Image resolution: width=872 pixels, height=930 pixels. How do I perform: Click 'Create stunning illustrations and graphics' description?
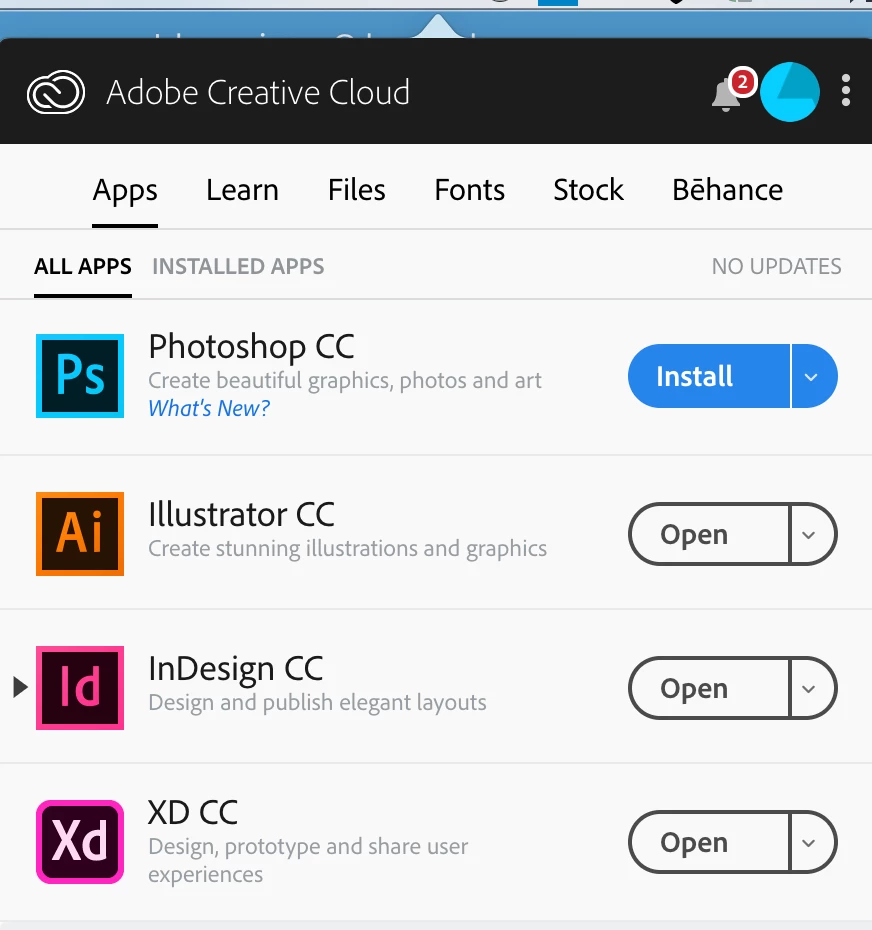click(348, 549)
